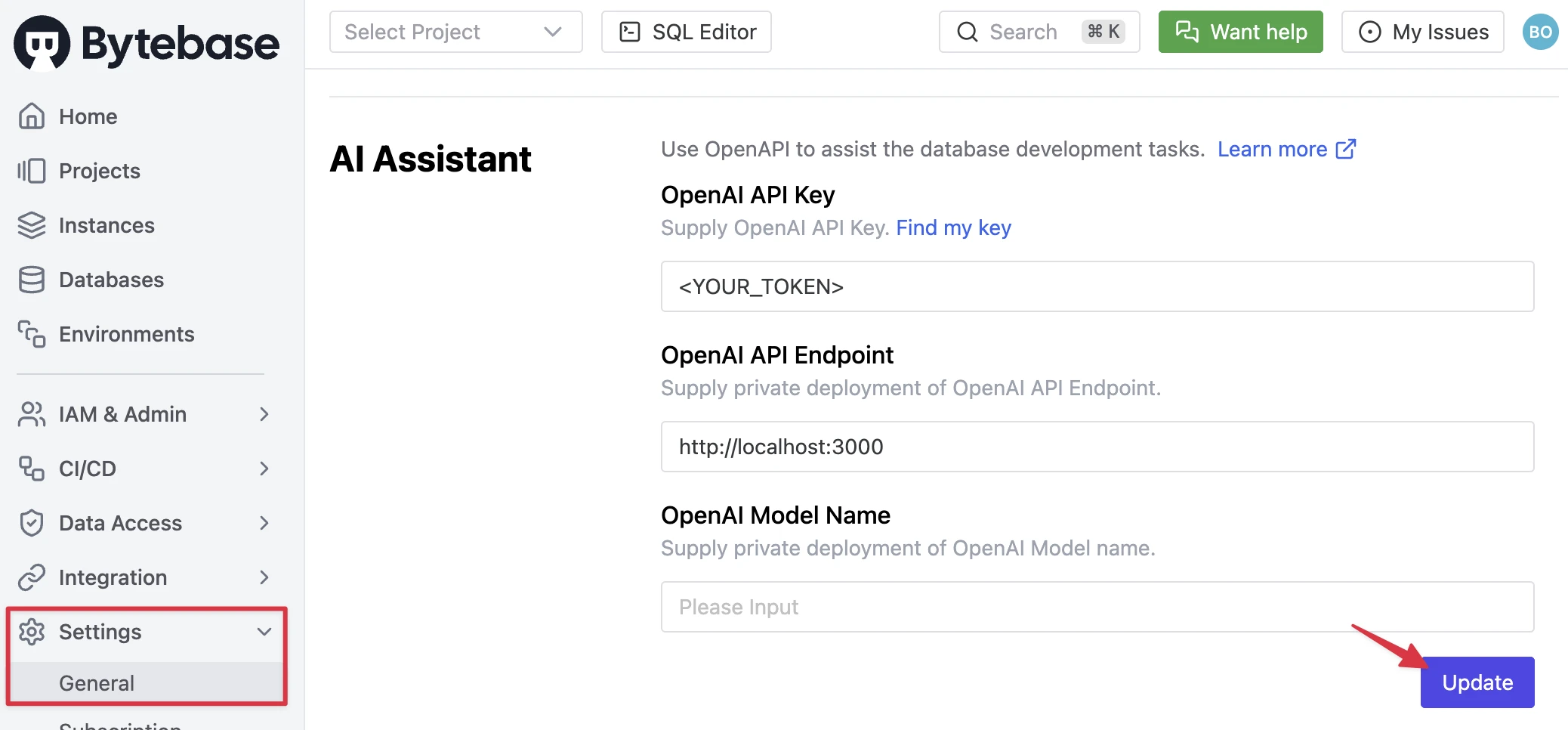Screen dimensions: 1568x730
Task: Click the My Issues circle icon
Action: click(x=1370, y=32)
